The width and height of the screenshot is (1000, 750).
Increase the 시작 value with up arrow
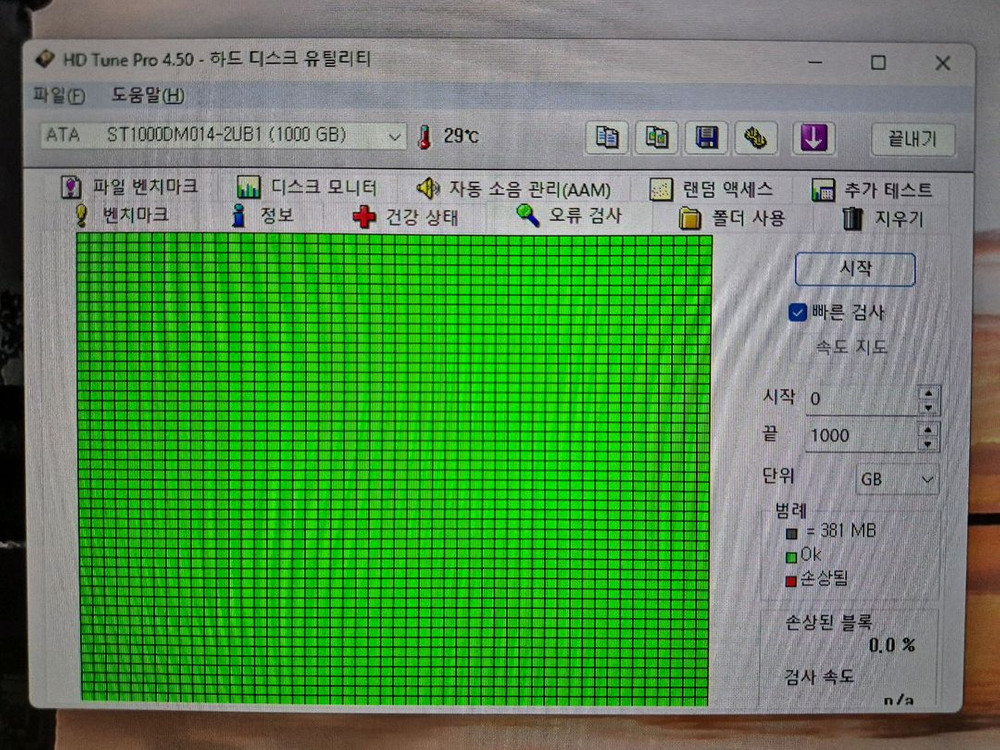coord(928,393)
